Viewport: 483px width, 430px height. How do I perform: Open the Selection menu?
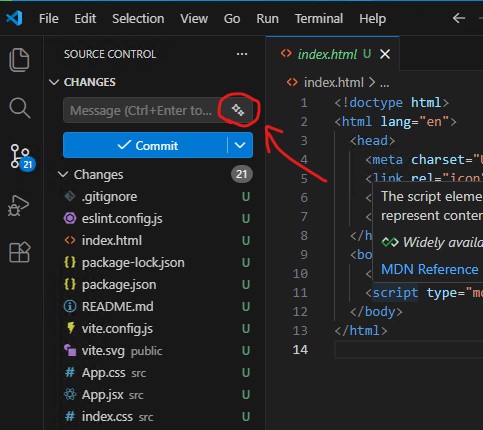pos(138,19)
